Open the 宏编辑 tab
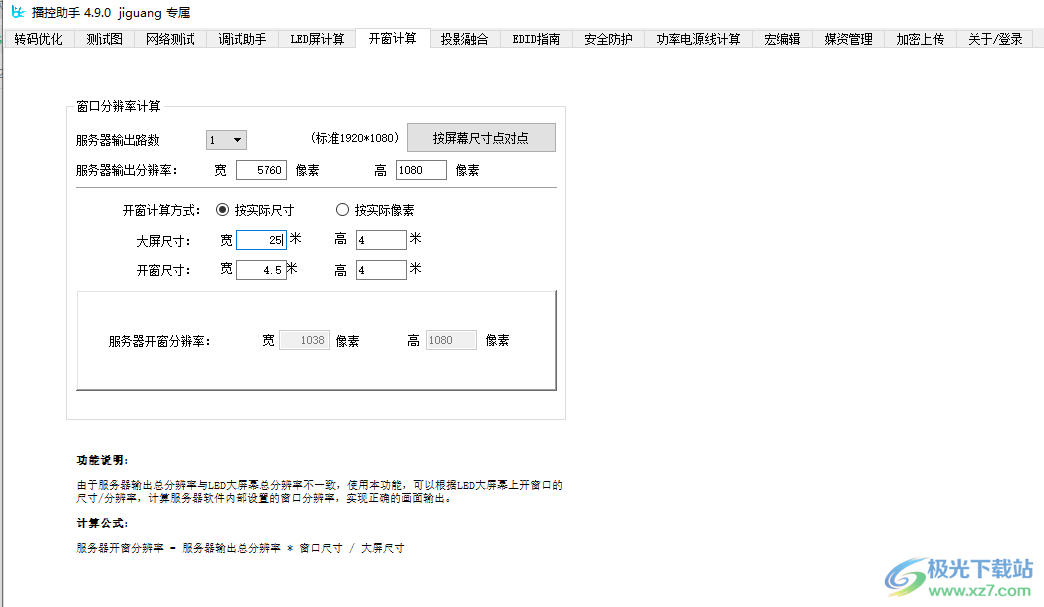Screen dimensions: 1044x607 tap(782, 39)
